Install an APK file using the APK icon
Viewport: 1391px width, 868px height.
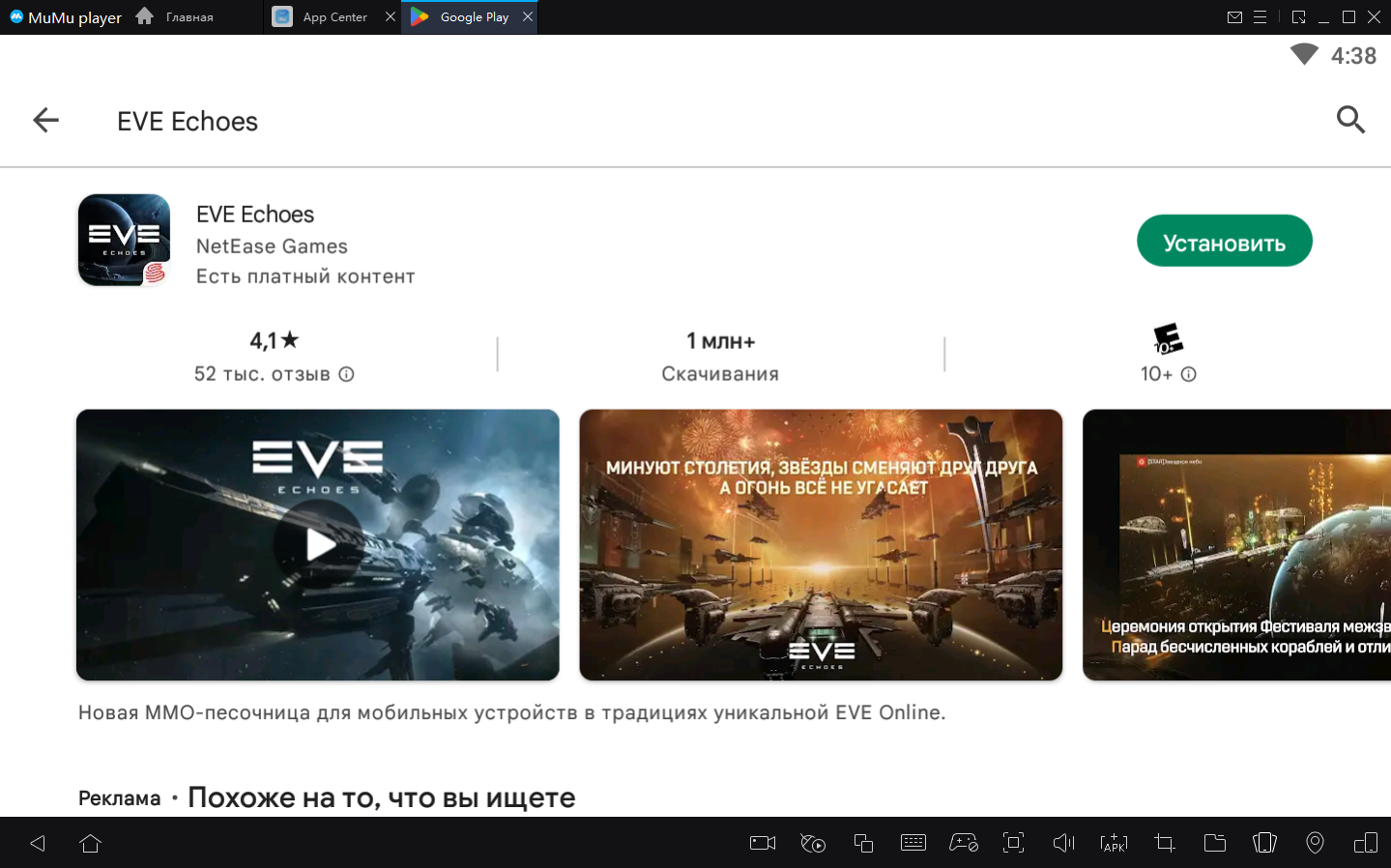pyautogui.click(x=1114, y=843)
